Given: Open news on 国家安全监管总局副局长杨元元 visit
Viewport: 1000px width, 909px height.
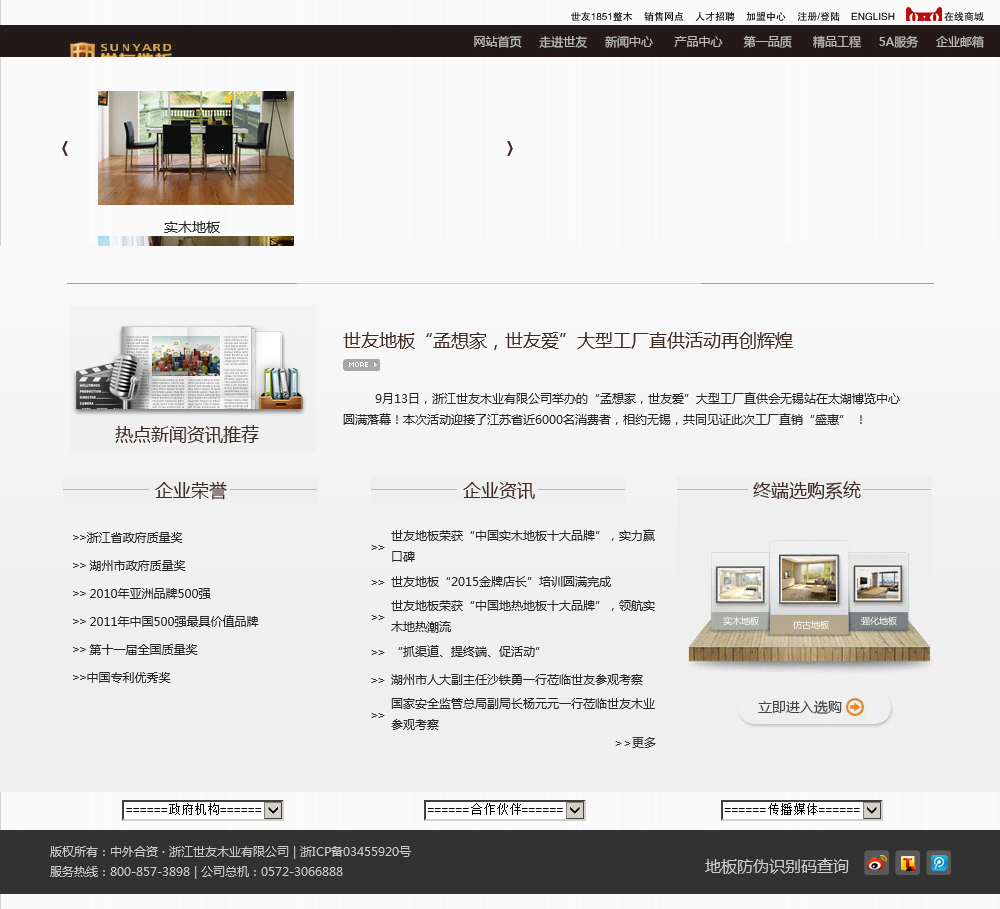Looking at the screenshot, I should [523, 714].
